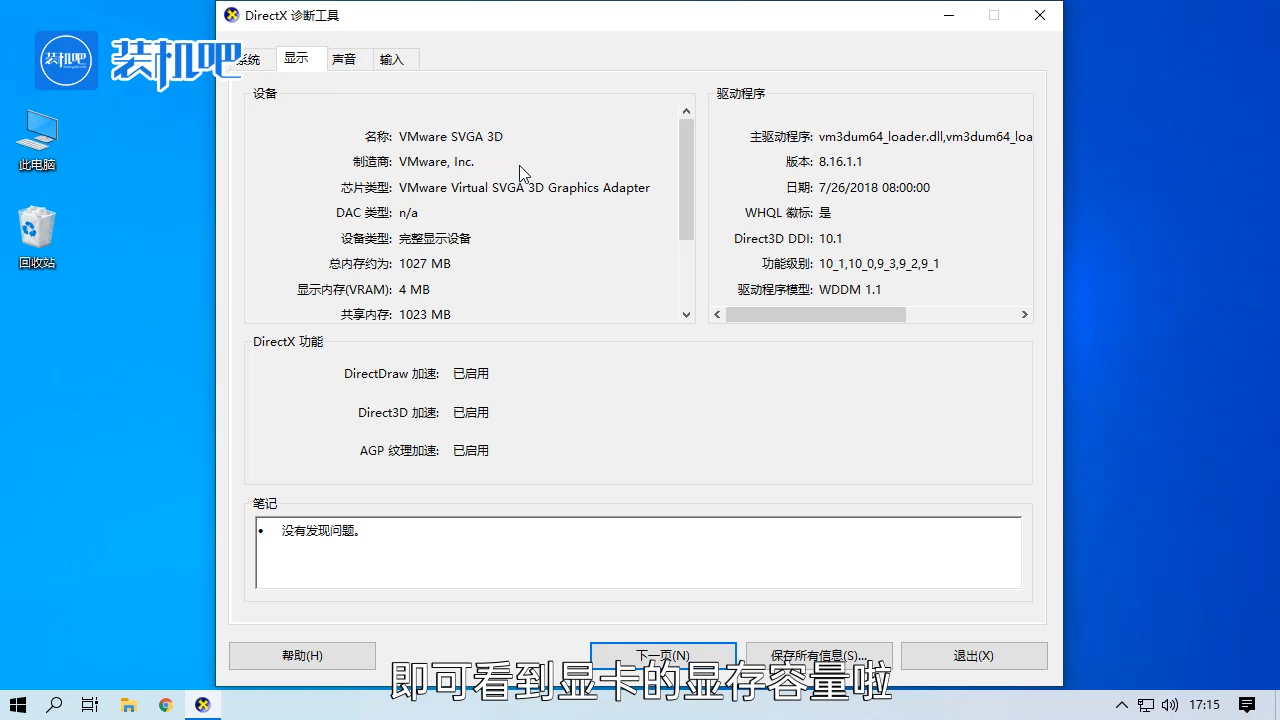Open the 输入 tab
The image size is (1280, 720).
point(390,59)
